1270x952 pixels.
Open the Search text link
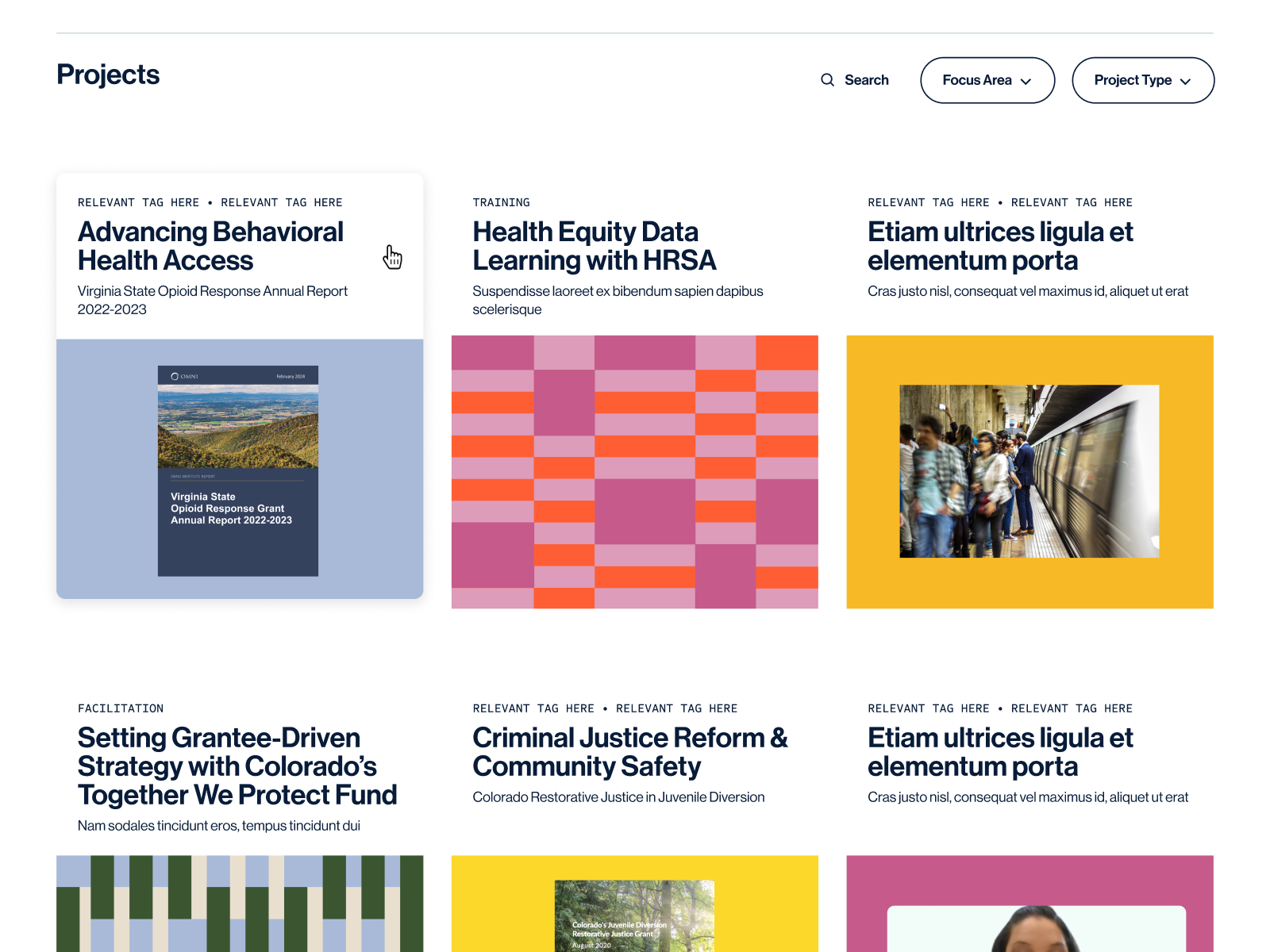coord(866,80)
